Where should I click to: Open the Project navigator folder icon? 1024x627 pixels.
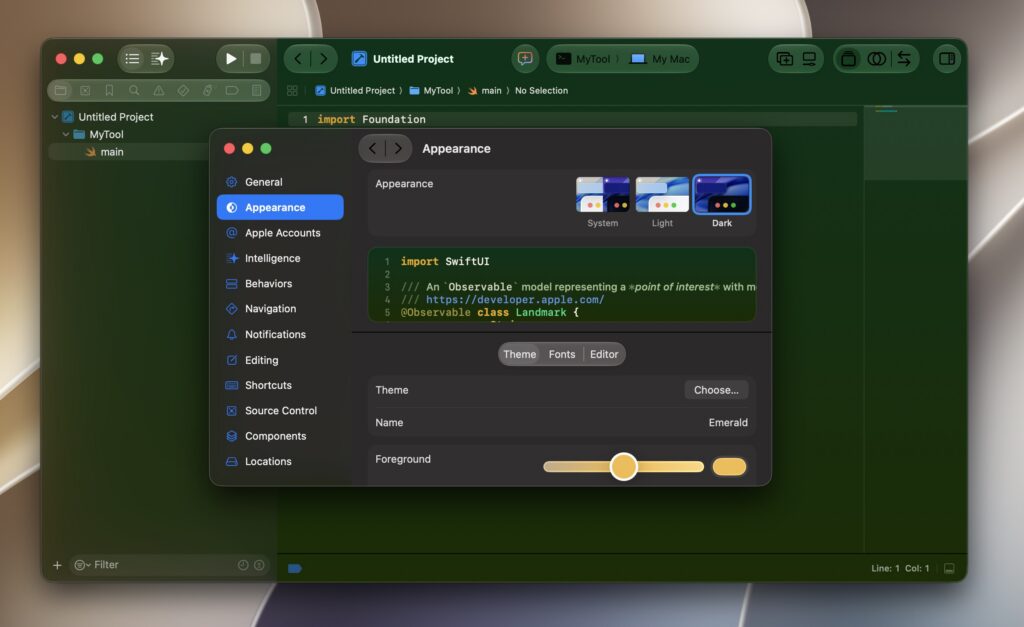pos(61,90)
